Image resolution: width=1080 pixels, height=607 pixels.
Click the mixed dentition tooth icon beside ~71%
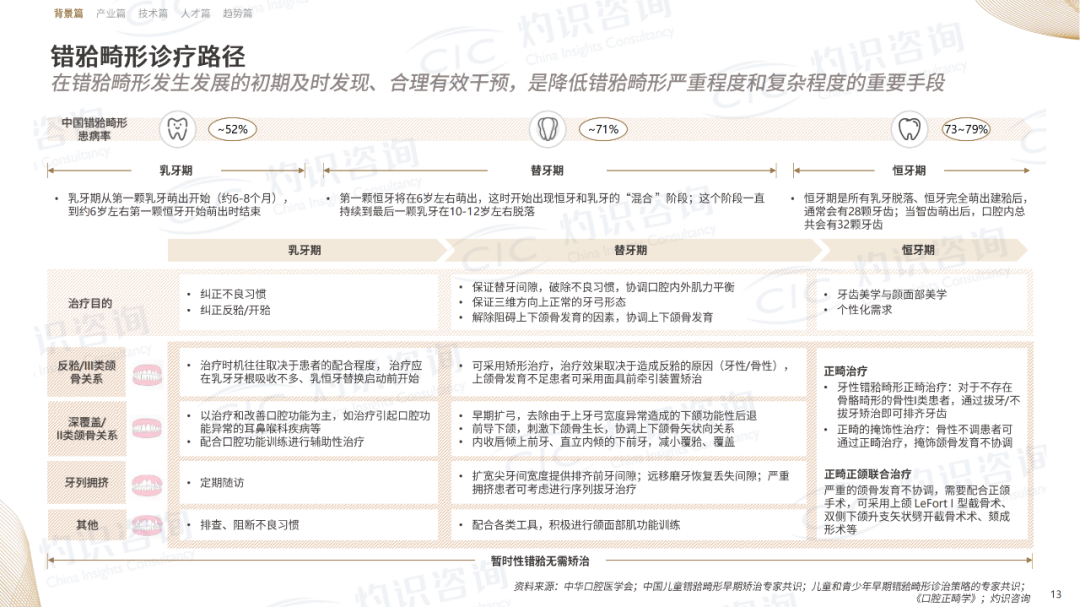(x=548, y=129)
